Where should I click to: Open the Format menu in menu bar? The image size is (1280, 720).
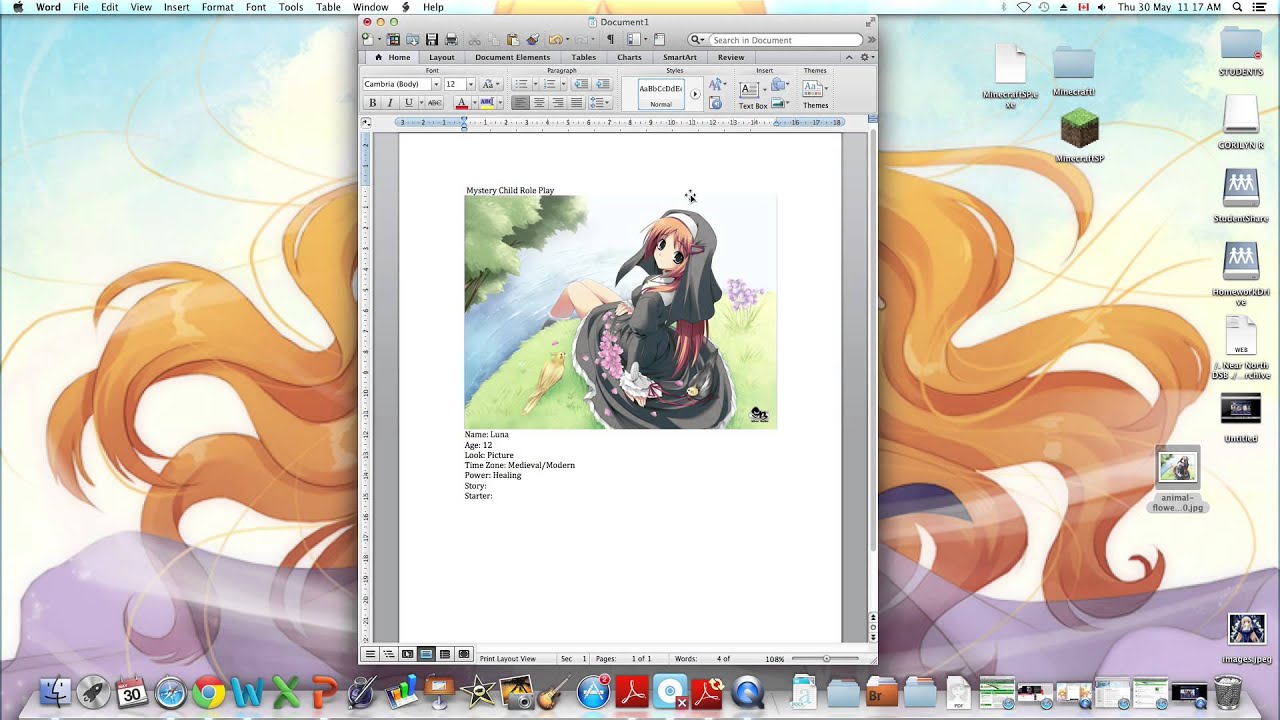pos(218,7)
